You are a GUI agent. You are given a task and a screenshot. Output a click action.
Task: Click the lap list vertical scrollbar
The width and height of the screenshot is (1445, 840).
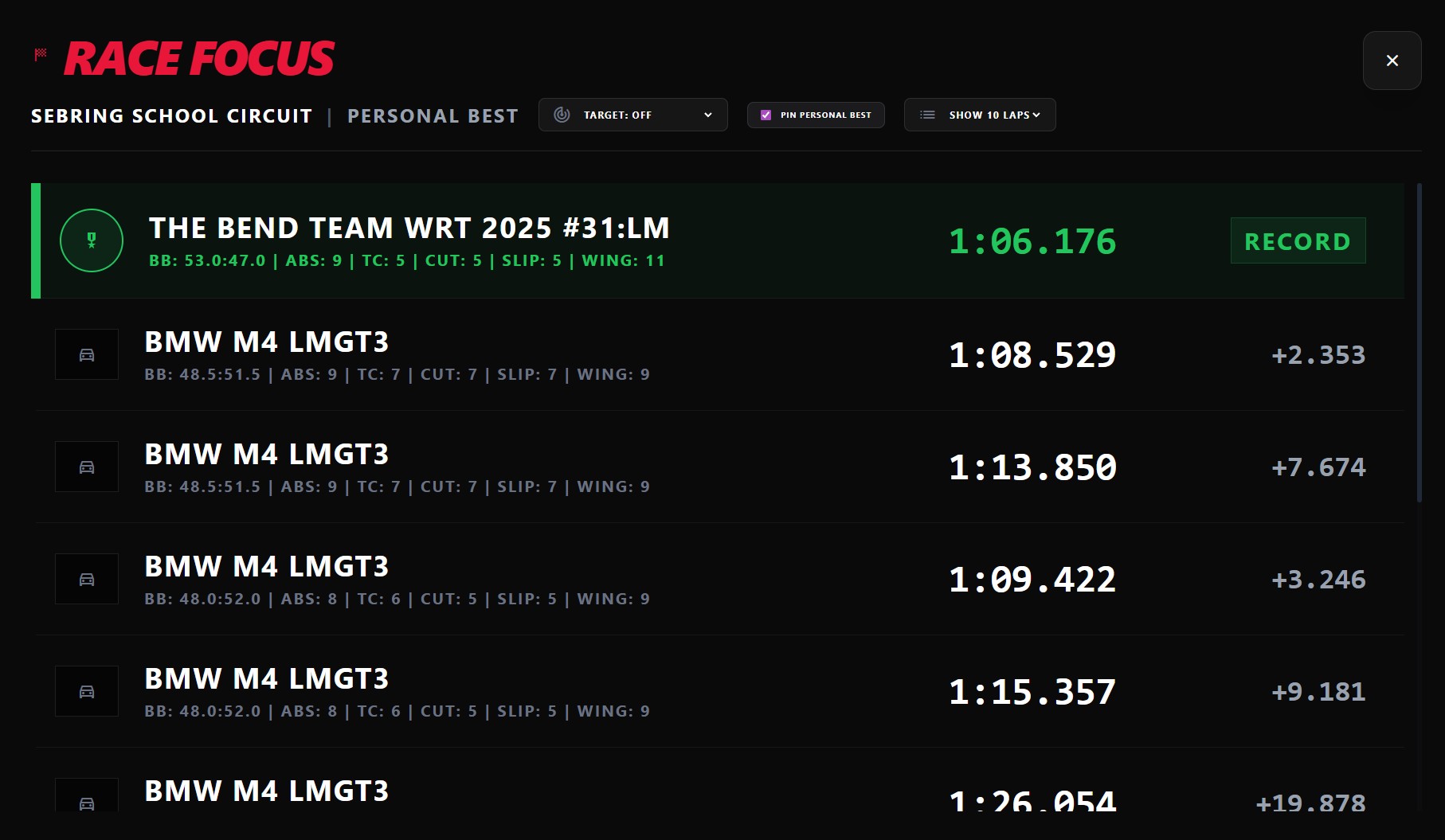(1419, 342)
